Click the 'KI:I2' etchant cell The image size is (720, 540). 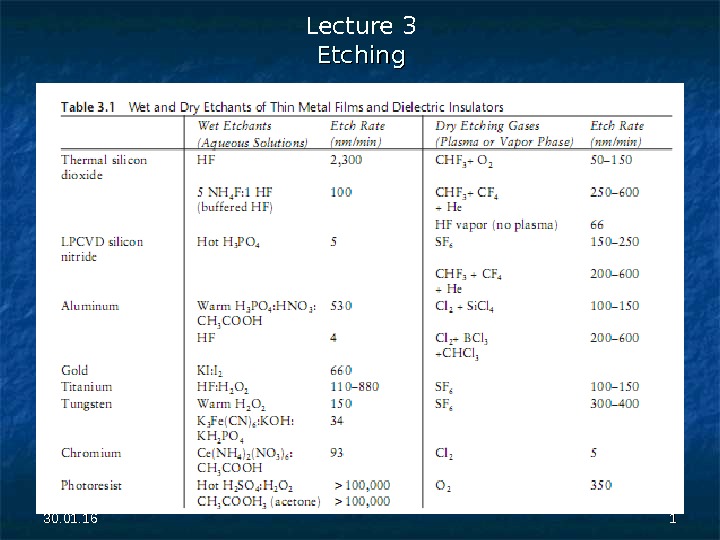pos(210,371)
